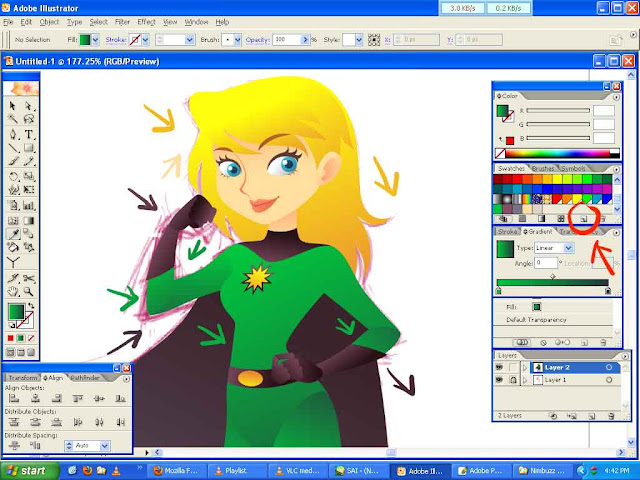
Task: Choose the Rectangle tool
Action: (x=28, y=148)
